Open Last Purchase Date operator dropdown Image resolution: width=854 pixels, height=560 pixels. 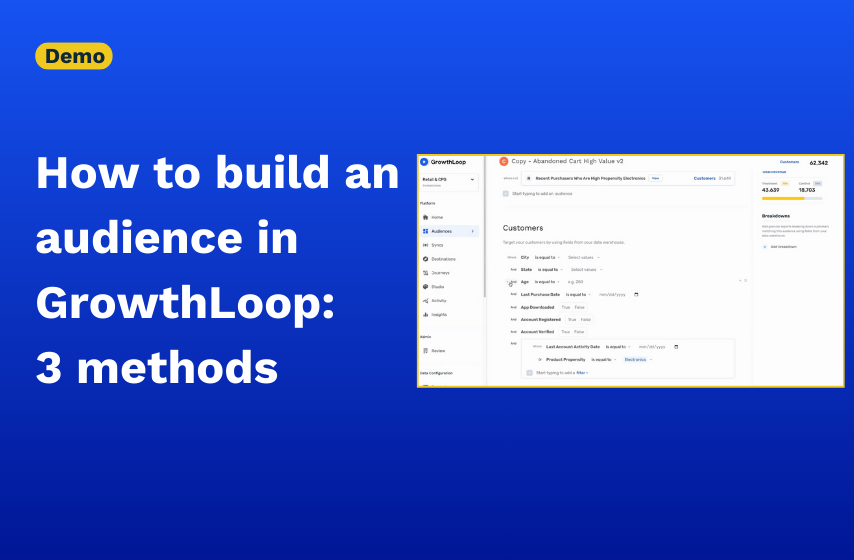[x=578, y=295]
